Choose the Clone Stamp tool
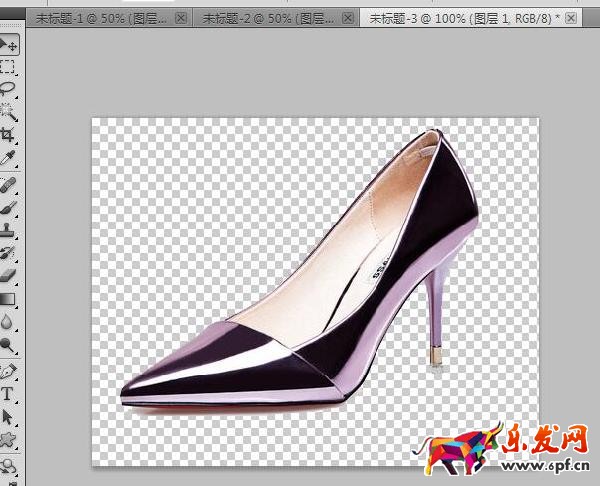 click(x=9, y=230)
